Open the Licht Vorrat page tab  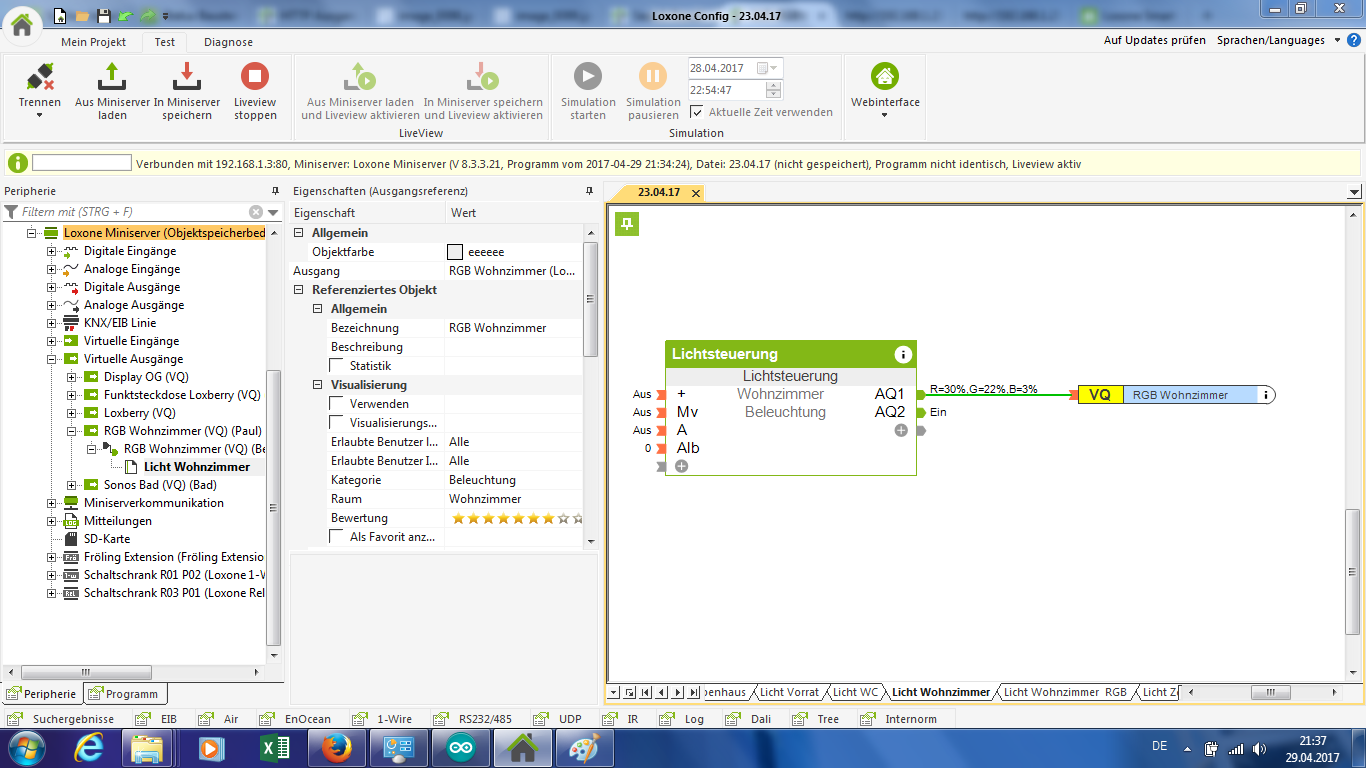pyautogui.click(x=789, y=692)
